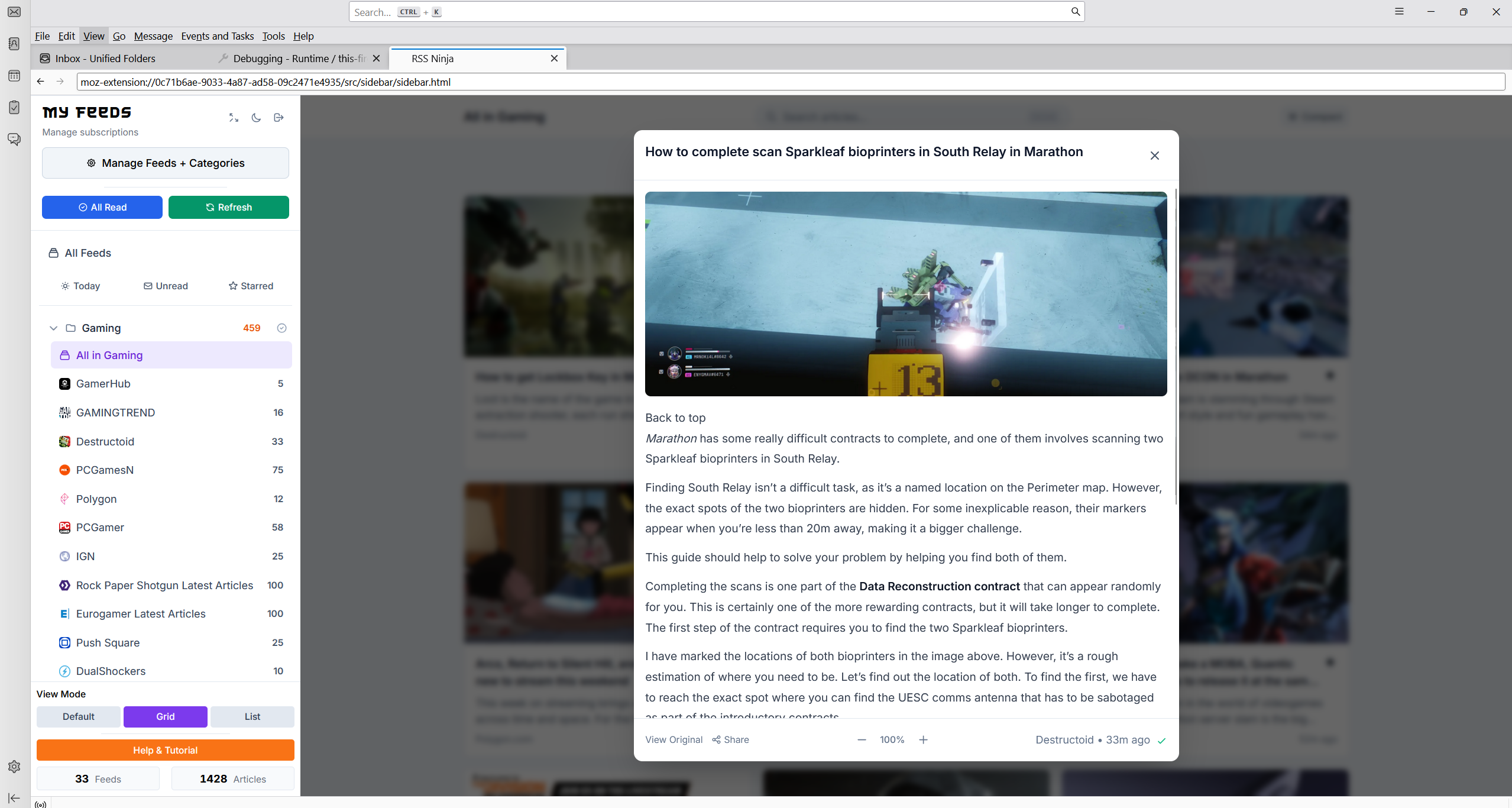Toggle dark mode moon icon
1512x808 pixels.
256,118
